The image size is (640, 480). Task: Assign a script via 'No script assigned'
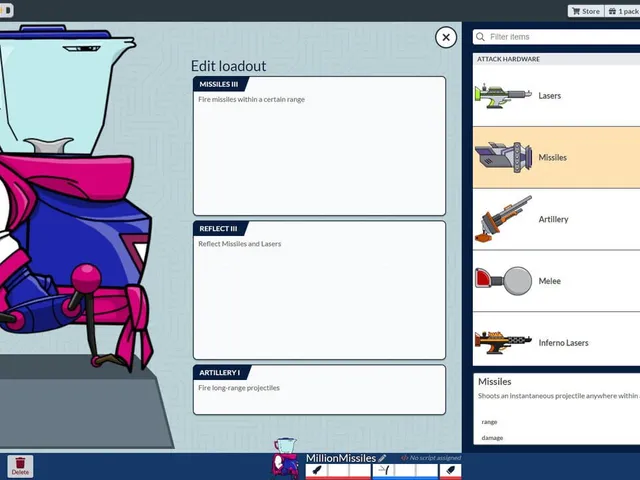[435, 458]
